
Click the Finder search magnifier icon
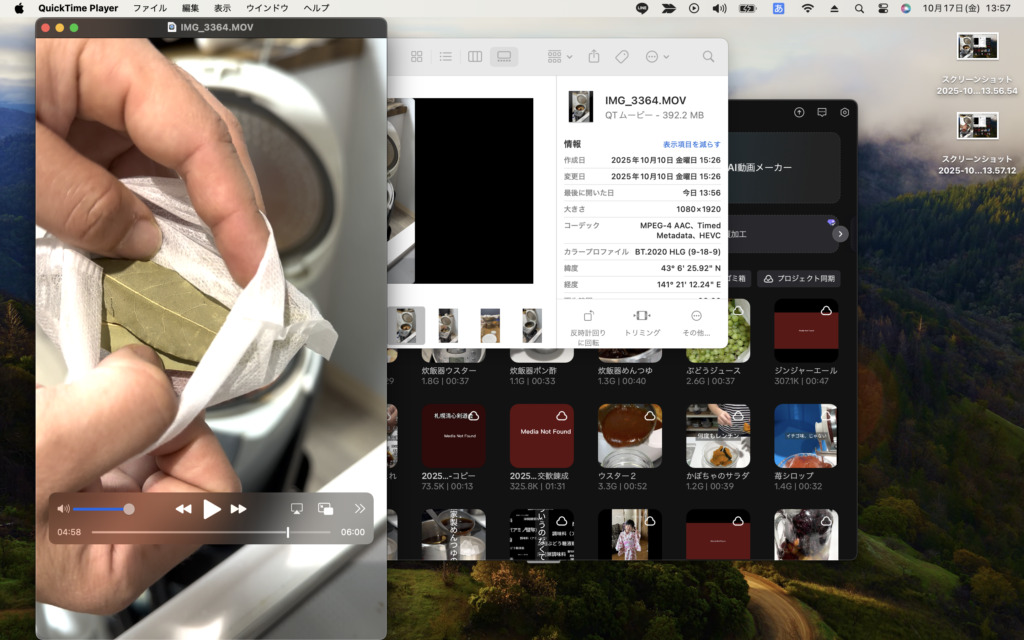[708, 57]
